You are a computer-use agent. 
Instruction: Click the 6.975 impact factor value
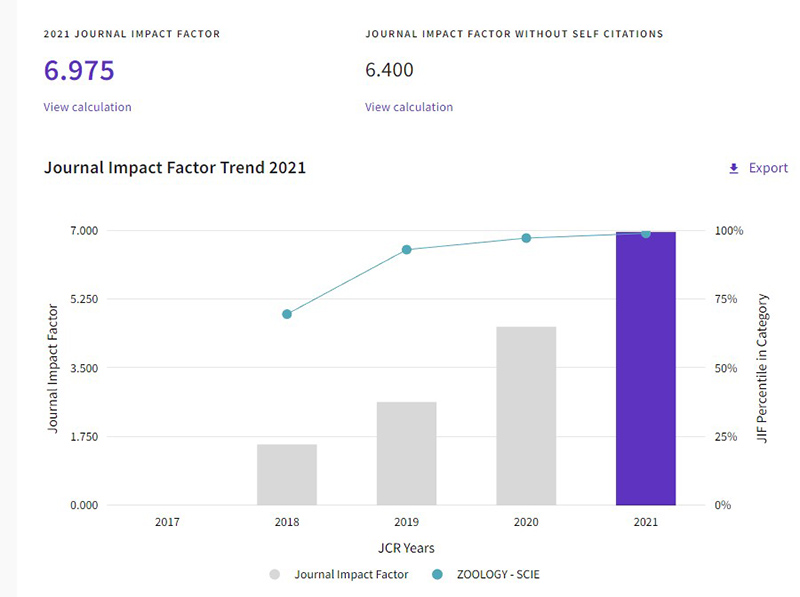(x=79, y=71)
